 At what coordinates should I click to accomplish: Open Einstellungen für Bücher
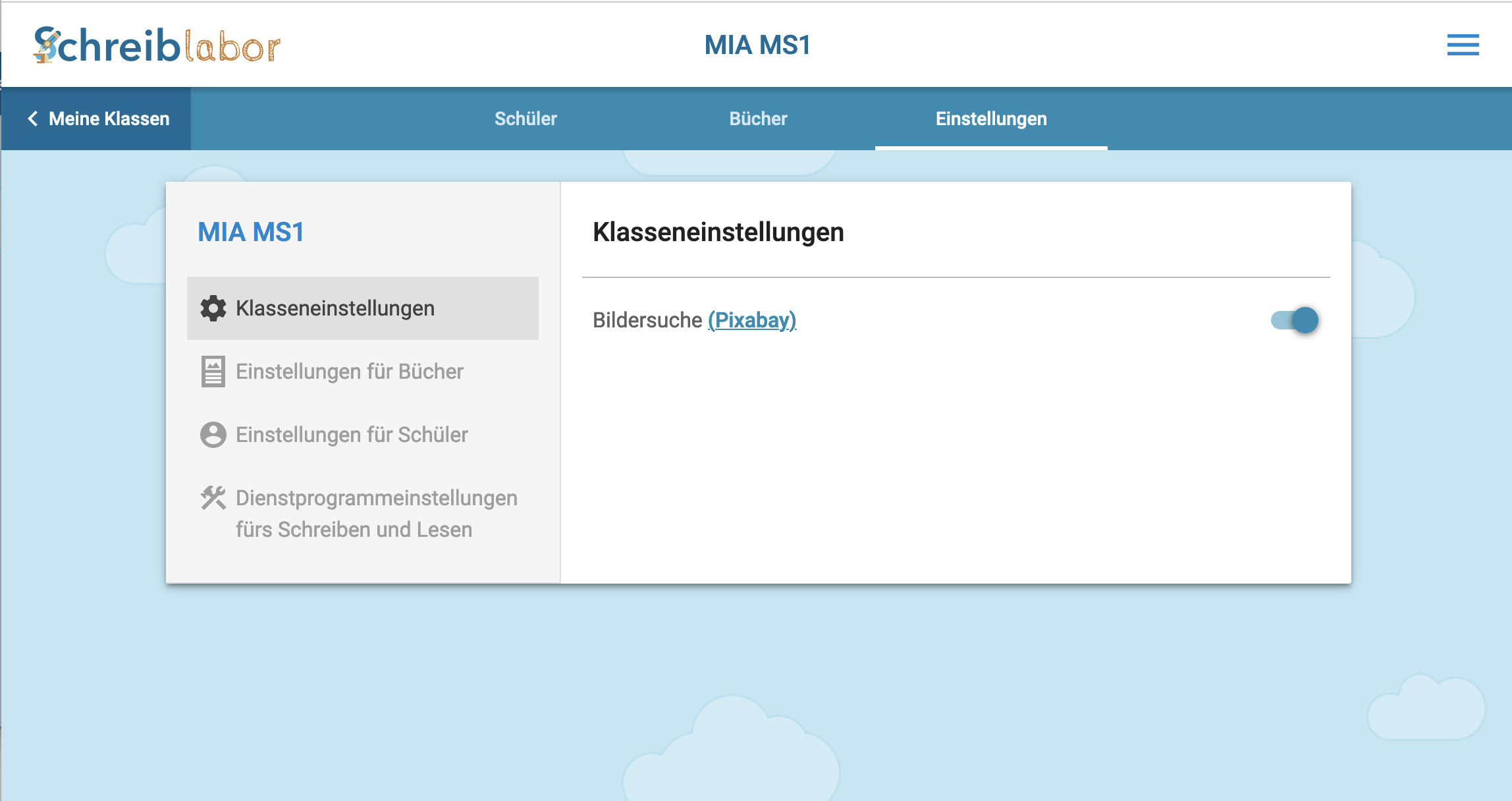pos(350,372)
